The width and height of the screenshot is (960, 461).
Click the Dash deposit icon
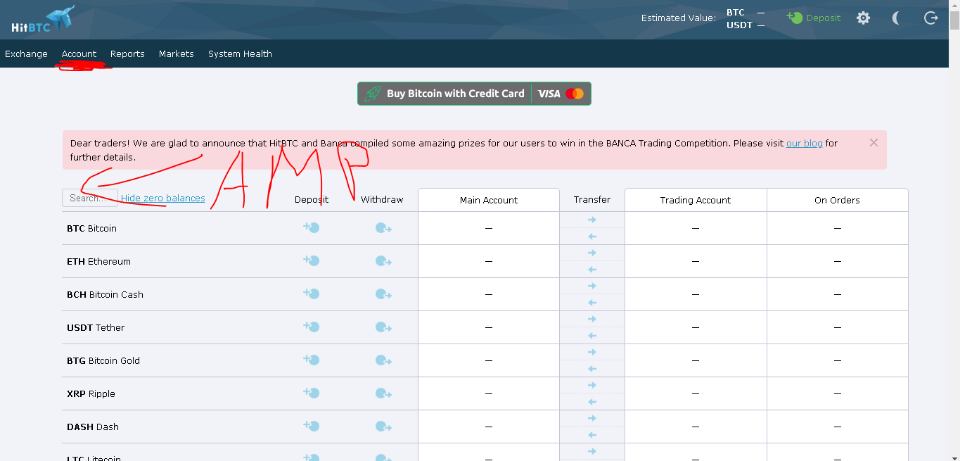click(311, 427)
